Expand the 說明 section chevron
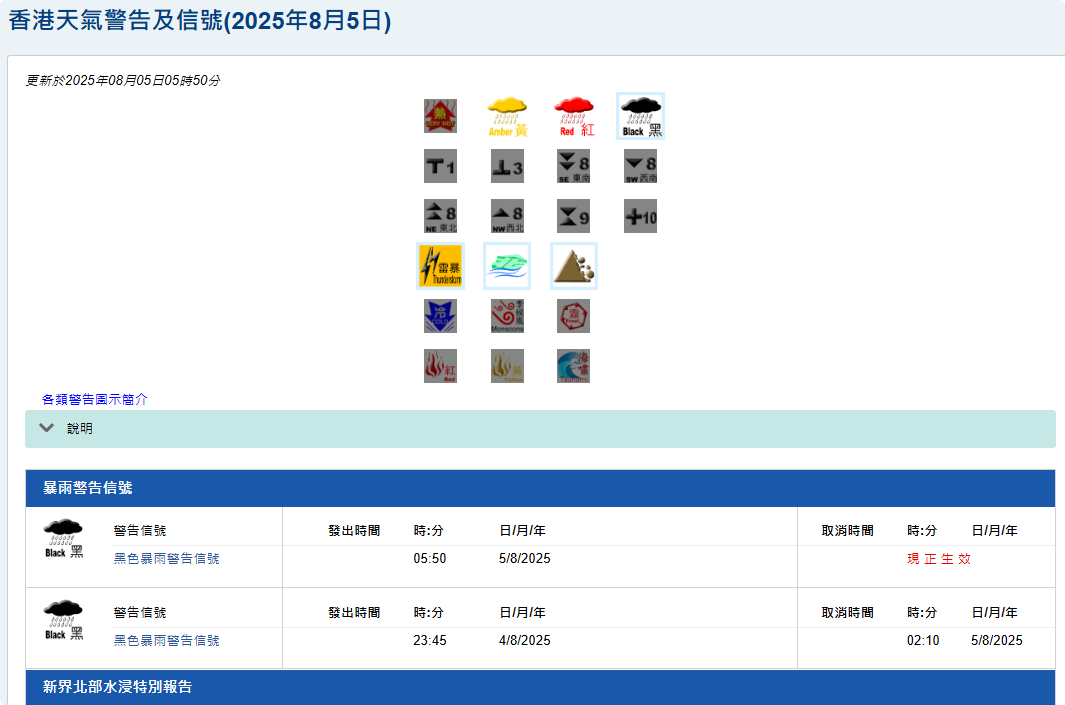Image resolution: width=1065 pixels, height=705 pixels. (x=46, y=428)
